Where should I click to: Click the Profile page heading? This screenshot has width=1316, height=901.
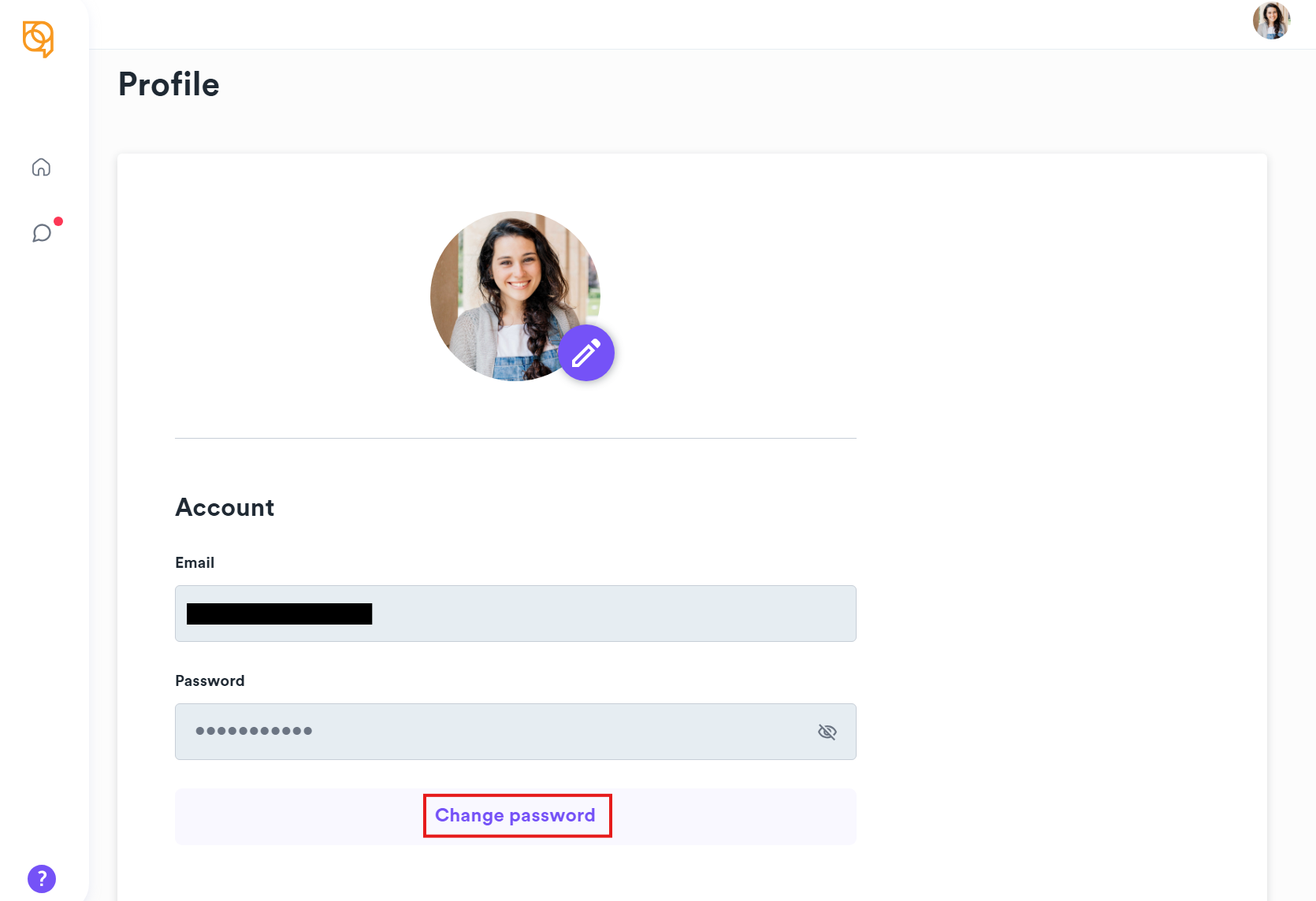click(x=169, y=84)
